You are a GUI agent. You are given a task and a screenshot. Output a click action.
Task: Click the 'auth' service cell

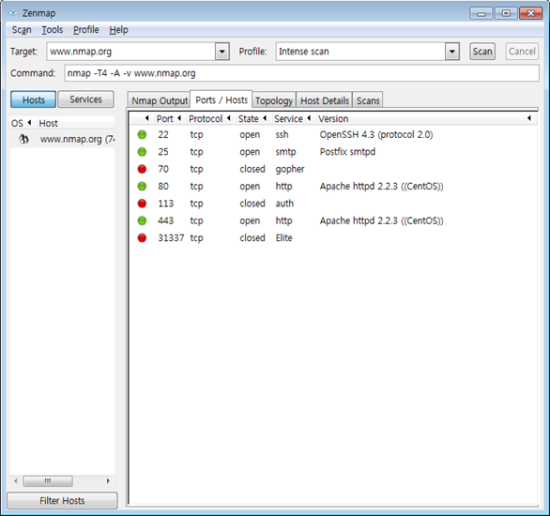coord(284,203)
